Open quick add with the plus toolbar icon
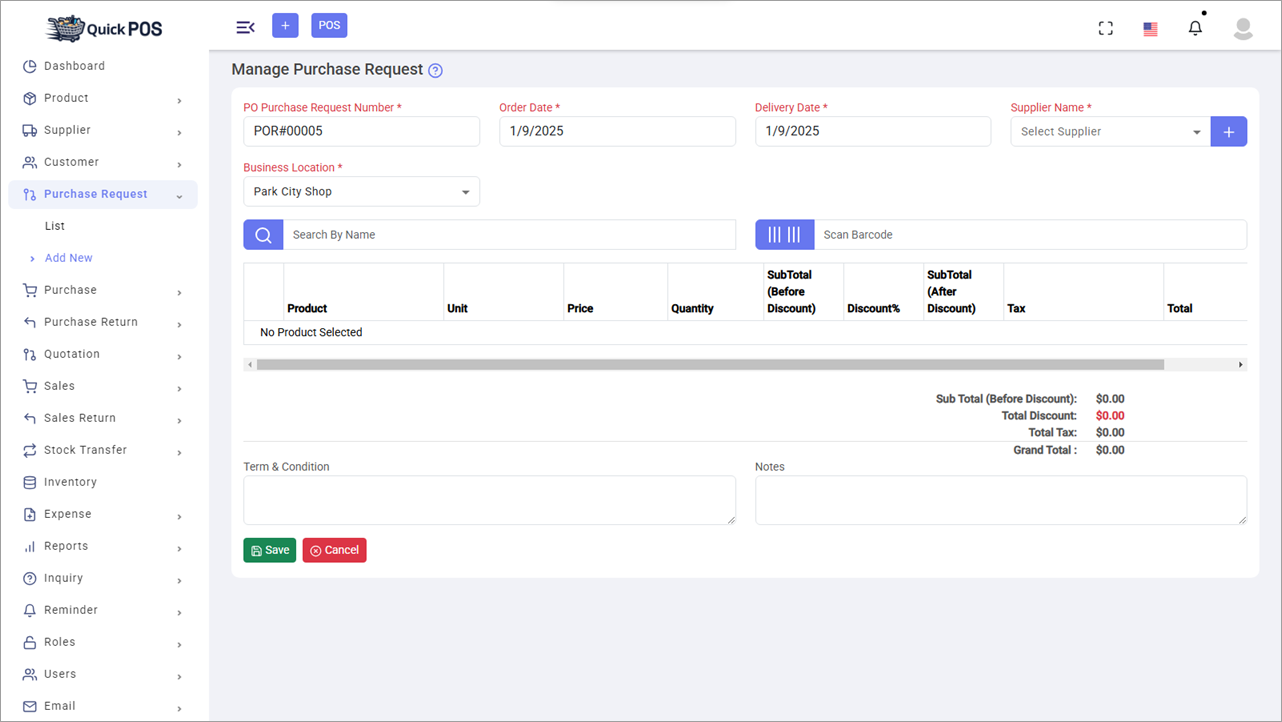Viewport: 1282px width, 722px height. click(285, 25)
